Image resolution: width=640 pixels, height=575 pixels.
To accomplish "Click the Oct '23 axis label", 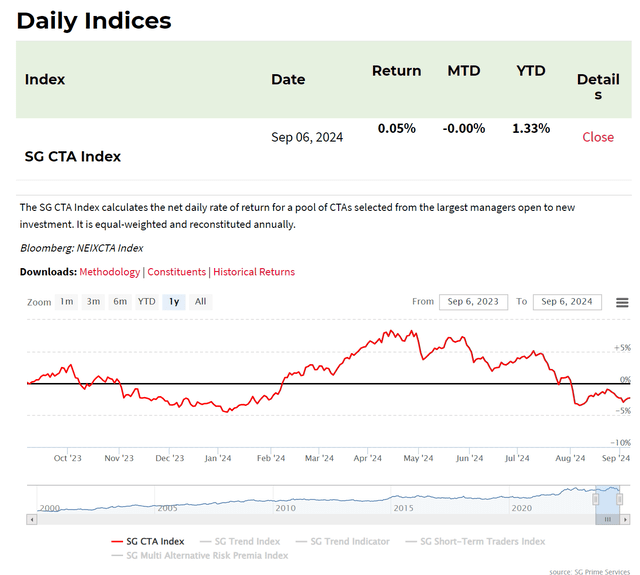I will click(x=67, y=458).
